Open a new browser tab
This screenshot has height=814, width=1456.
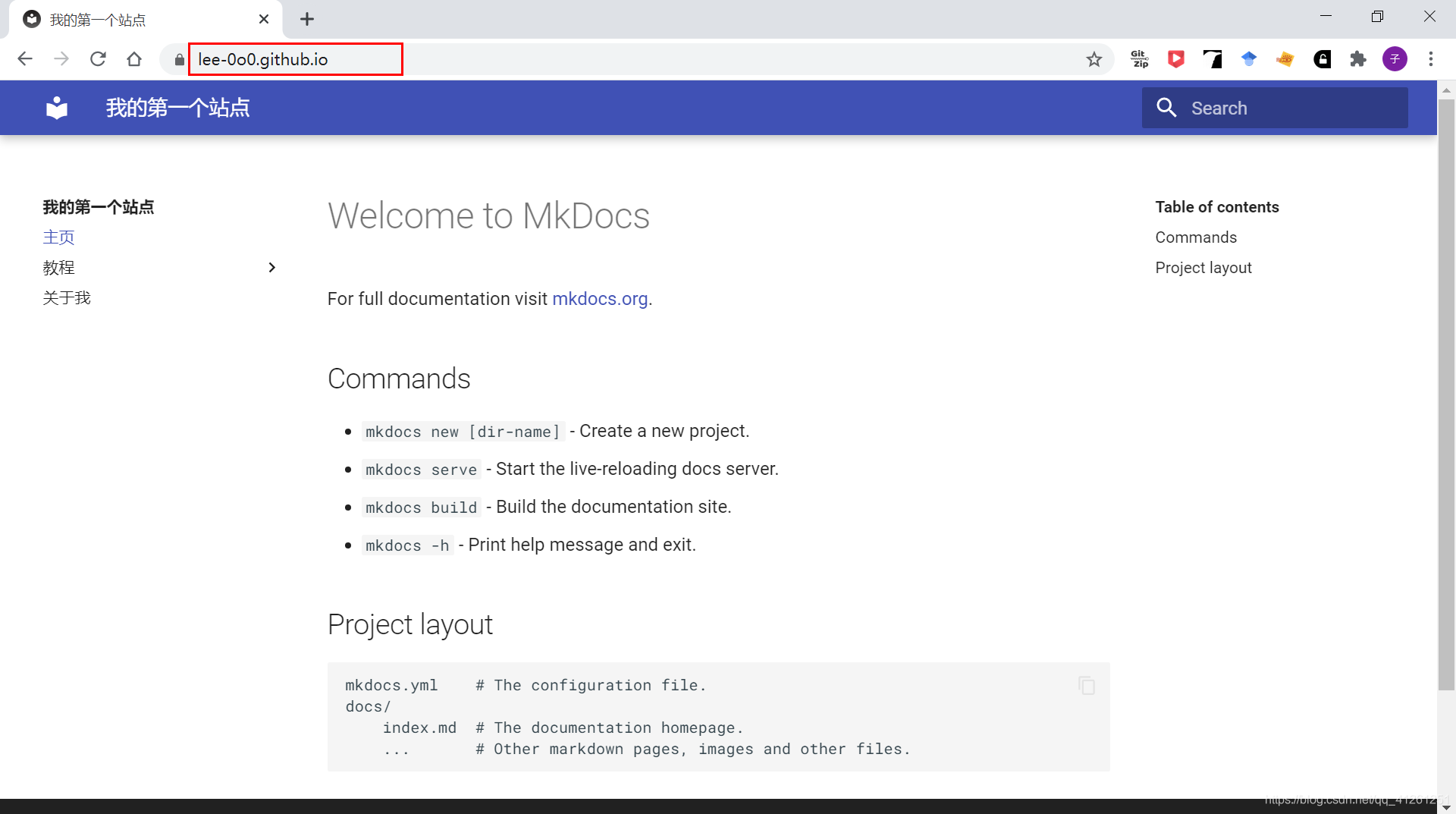point(307,19)
